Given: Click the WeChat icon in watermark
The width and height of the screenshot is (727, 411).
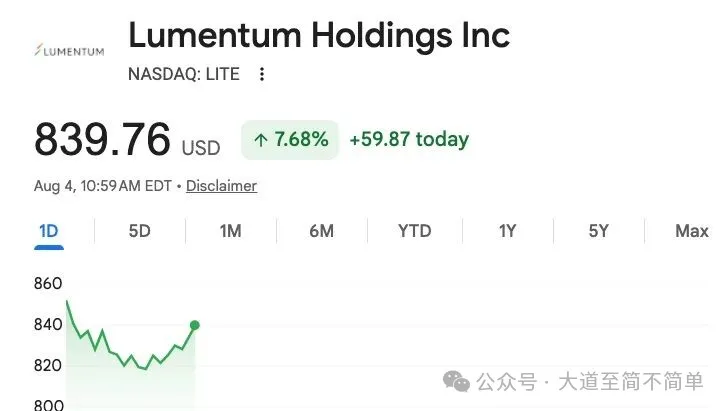Looking at the screenshot, I should (x=456, y=381).
